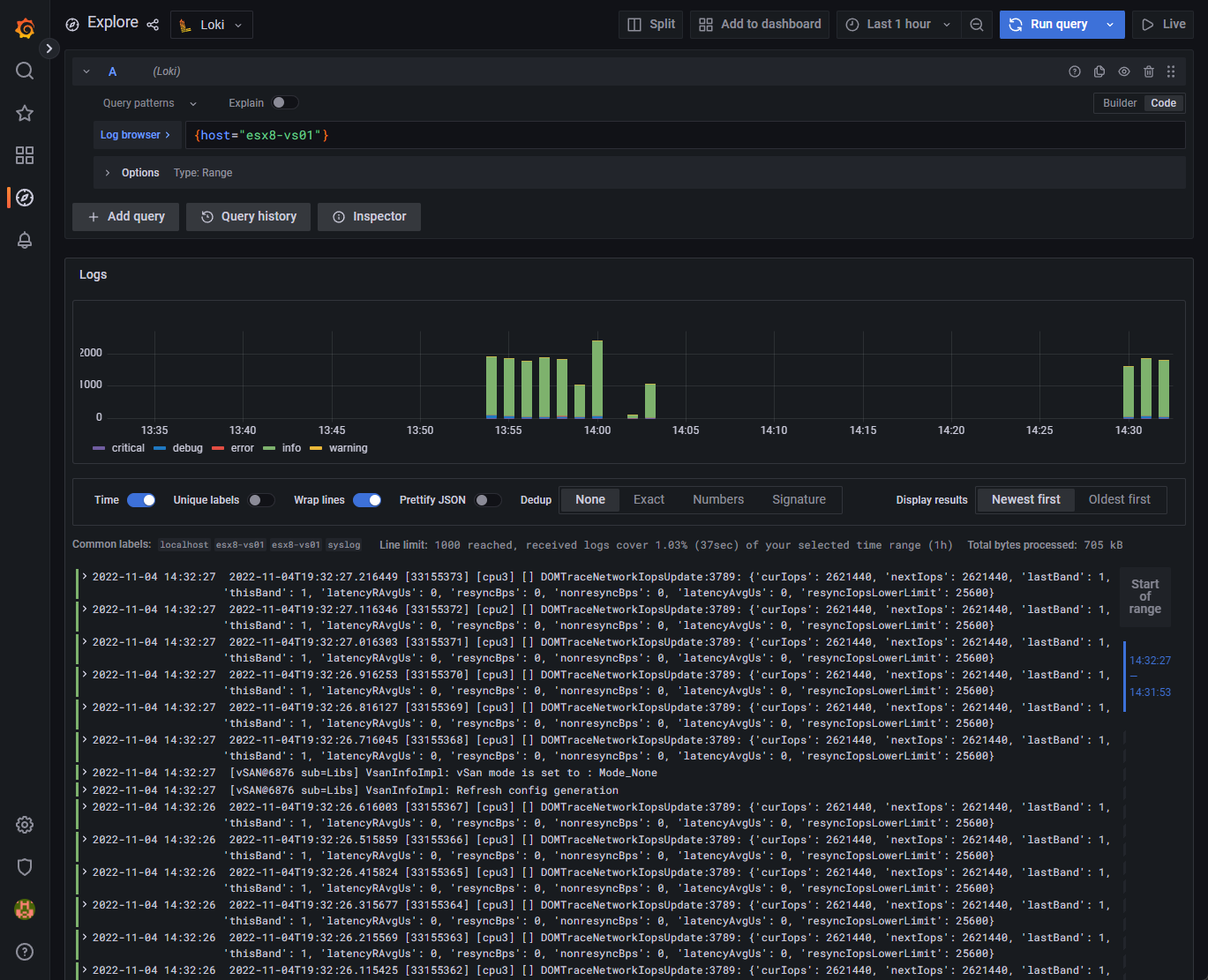Image resolution: width=1208 pixels, height=980 pixels.
Task: Open the Last 1 hour time picker
Action: coord(897,25)
